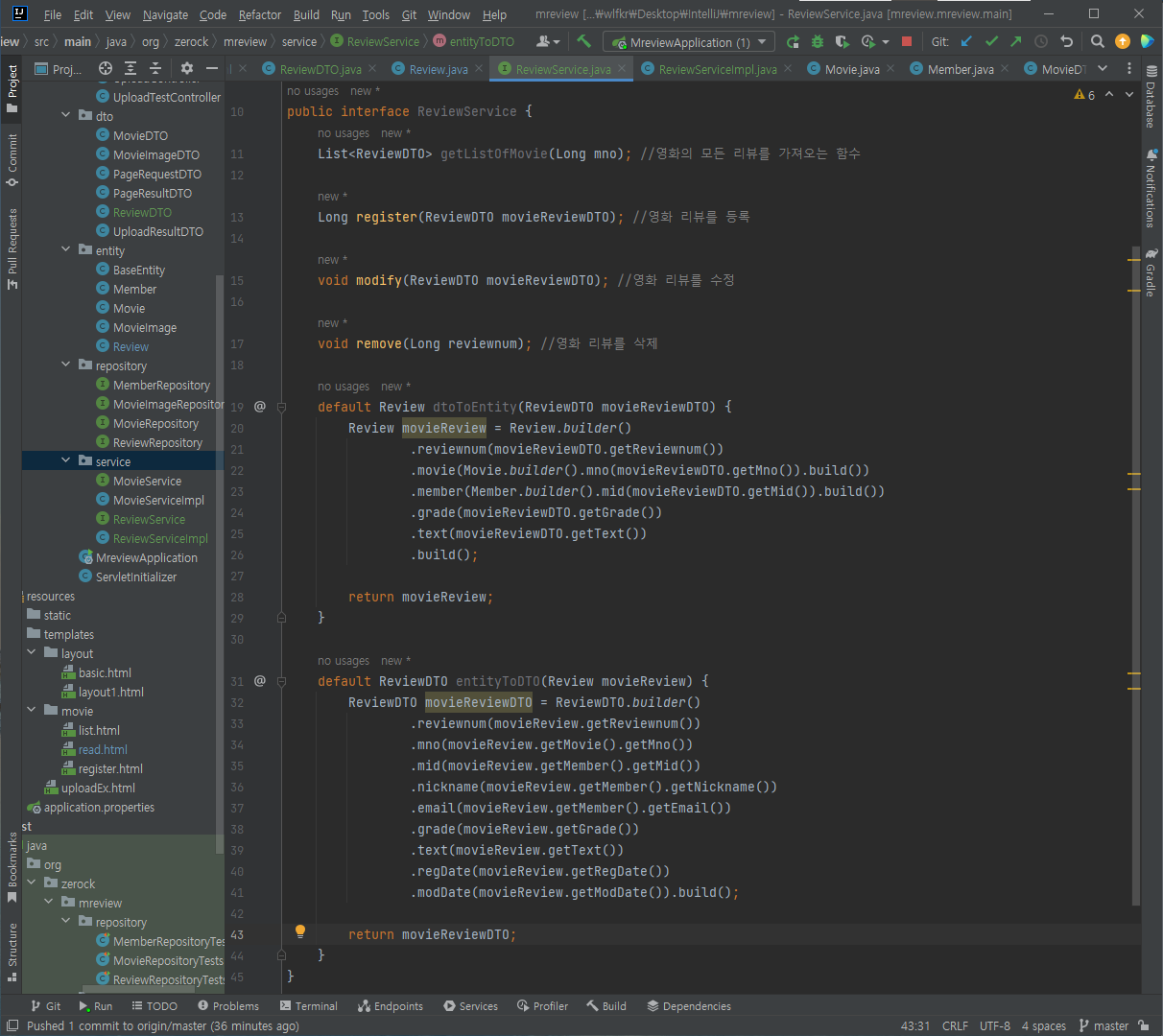Stop the running application red square

(x=907, y=42)
